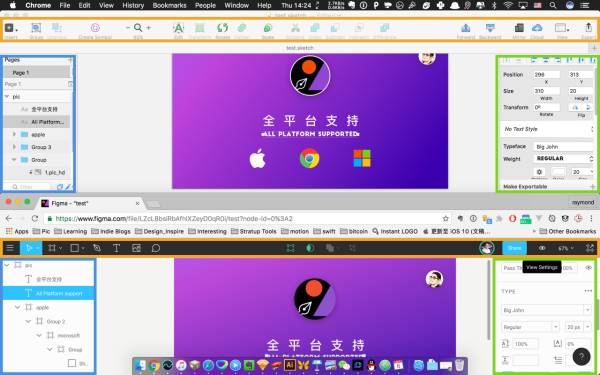Click the Position X field in Sketch inspector
This screenshot has height=375, width=600.
546,75
